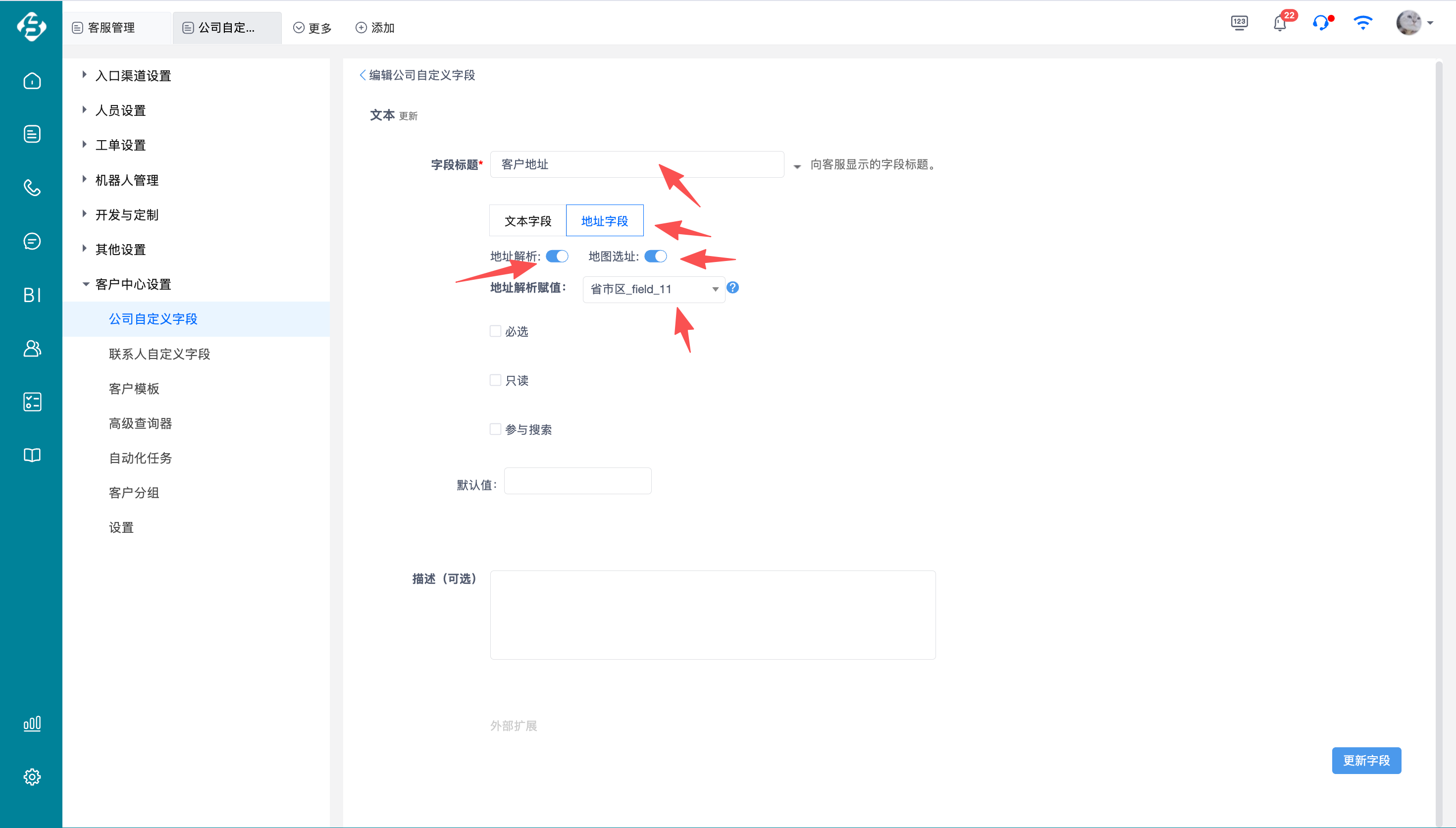Switch to the 文本字段 tab
Screen dimensions: 1456x828
[527, 221]
